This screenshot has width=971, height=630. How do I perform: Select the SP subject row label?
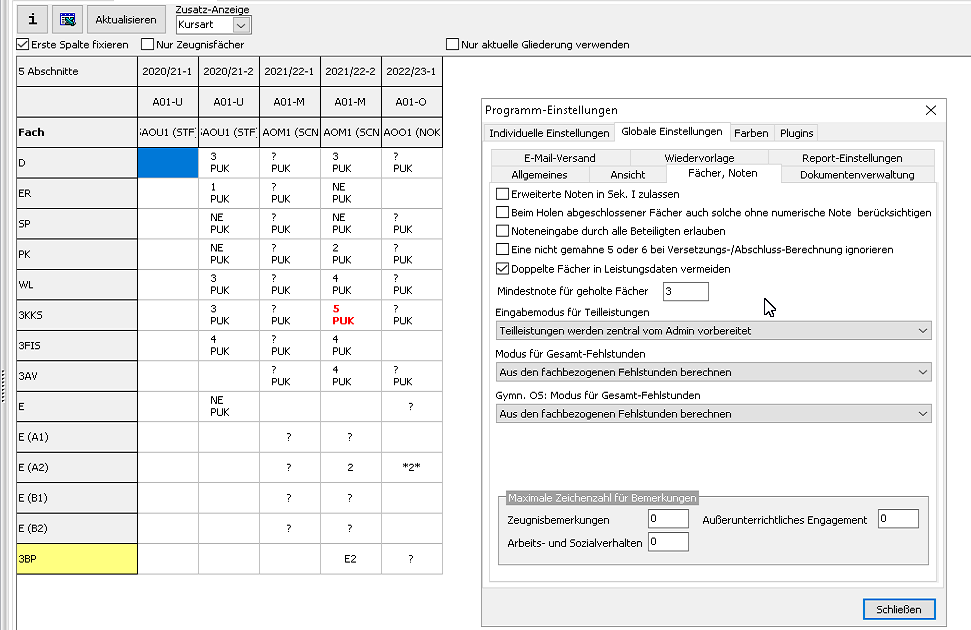pyautogui.click(x=77, y=224)
